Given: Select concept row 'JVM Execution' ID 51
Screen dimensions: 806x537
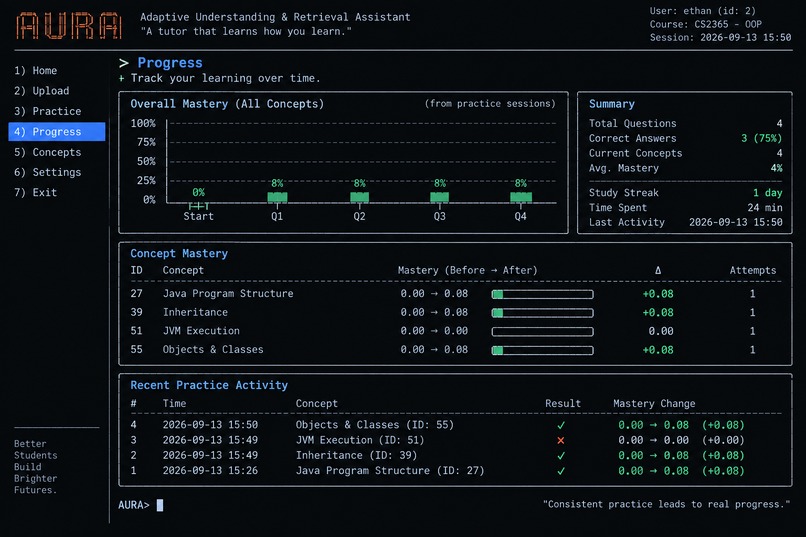Looking at the screenshot, I should point(455,331).
